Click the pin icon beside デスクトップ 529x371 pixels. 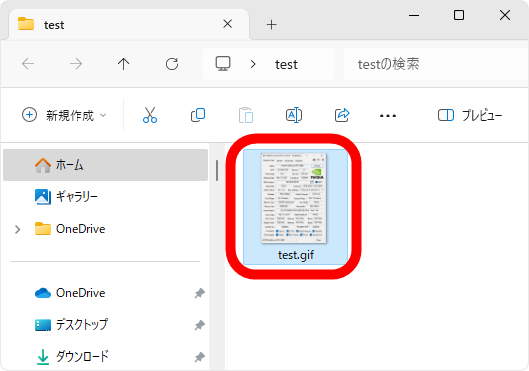(200, 325)
